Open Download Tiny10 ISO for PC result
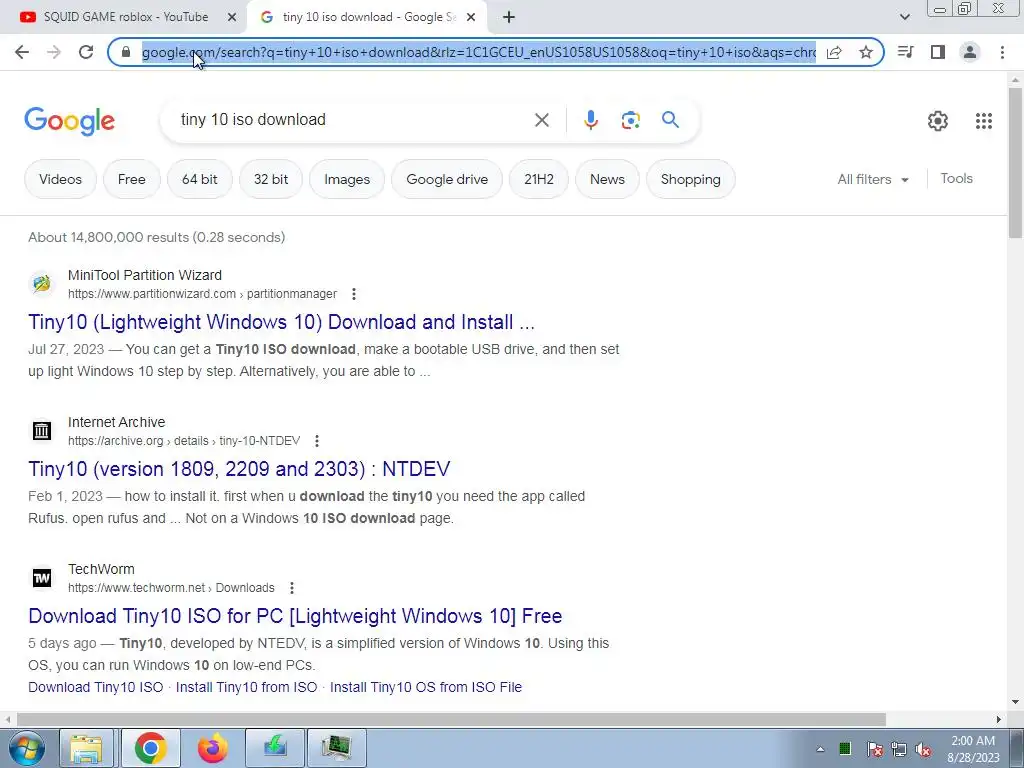Viewport: 1024px width, 768px height. click(295, 616)
